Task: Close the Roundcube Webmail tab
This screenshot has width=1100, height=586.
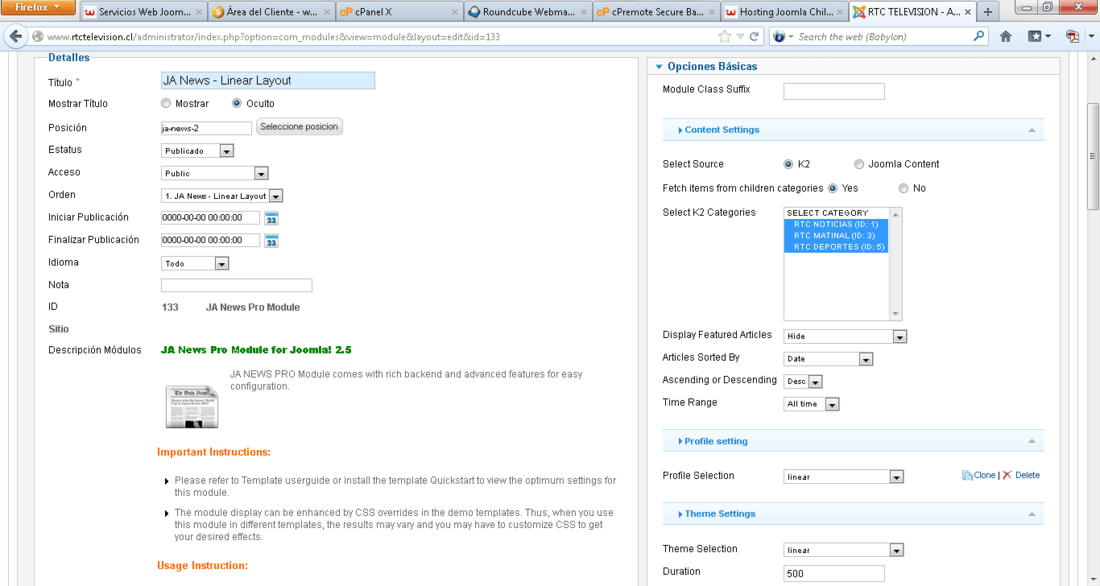Action: (583, 12)
